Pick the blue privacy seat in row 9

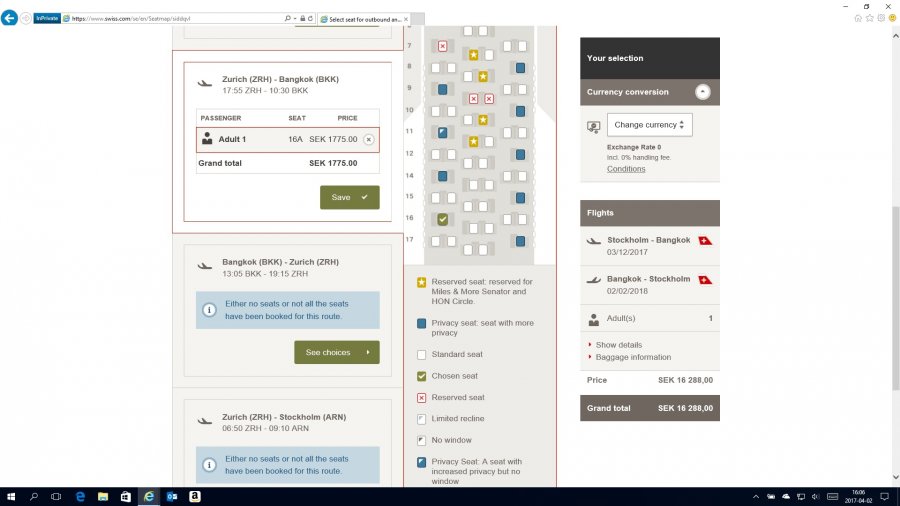tap(442, 89)
